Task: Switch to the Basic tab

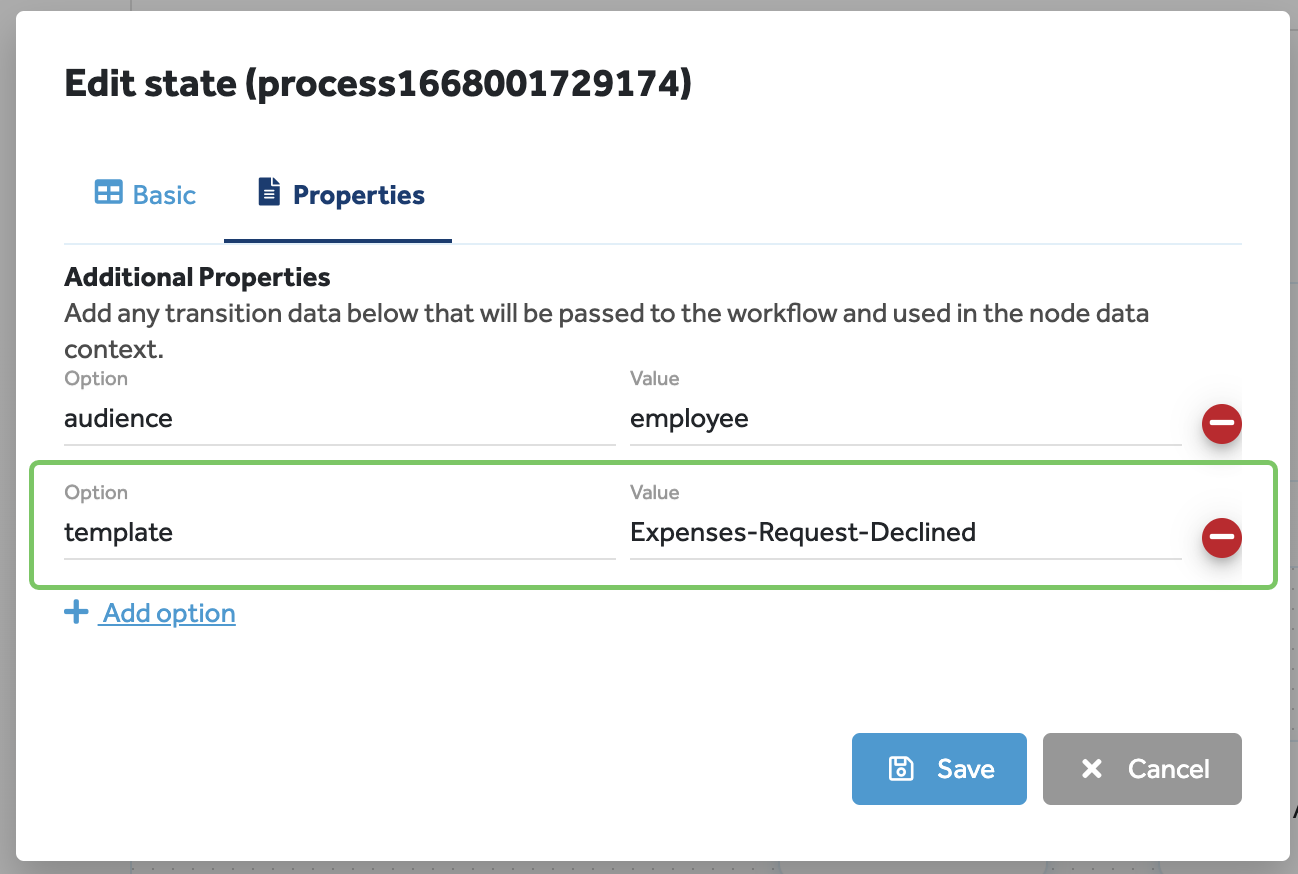Action: [x=144, y=194]
